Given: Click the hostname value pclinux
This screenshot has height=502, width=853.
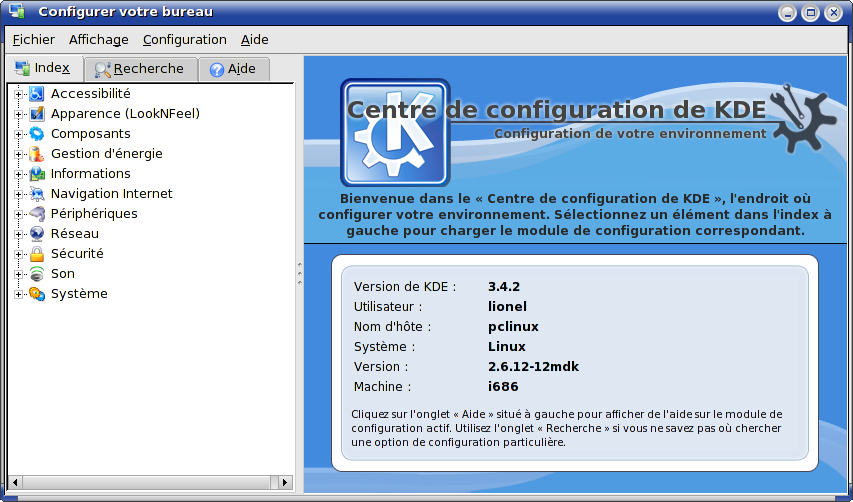Looking at the screenshot, I should point(514,327).
